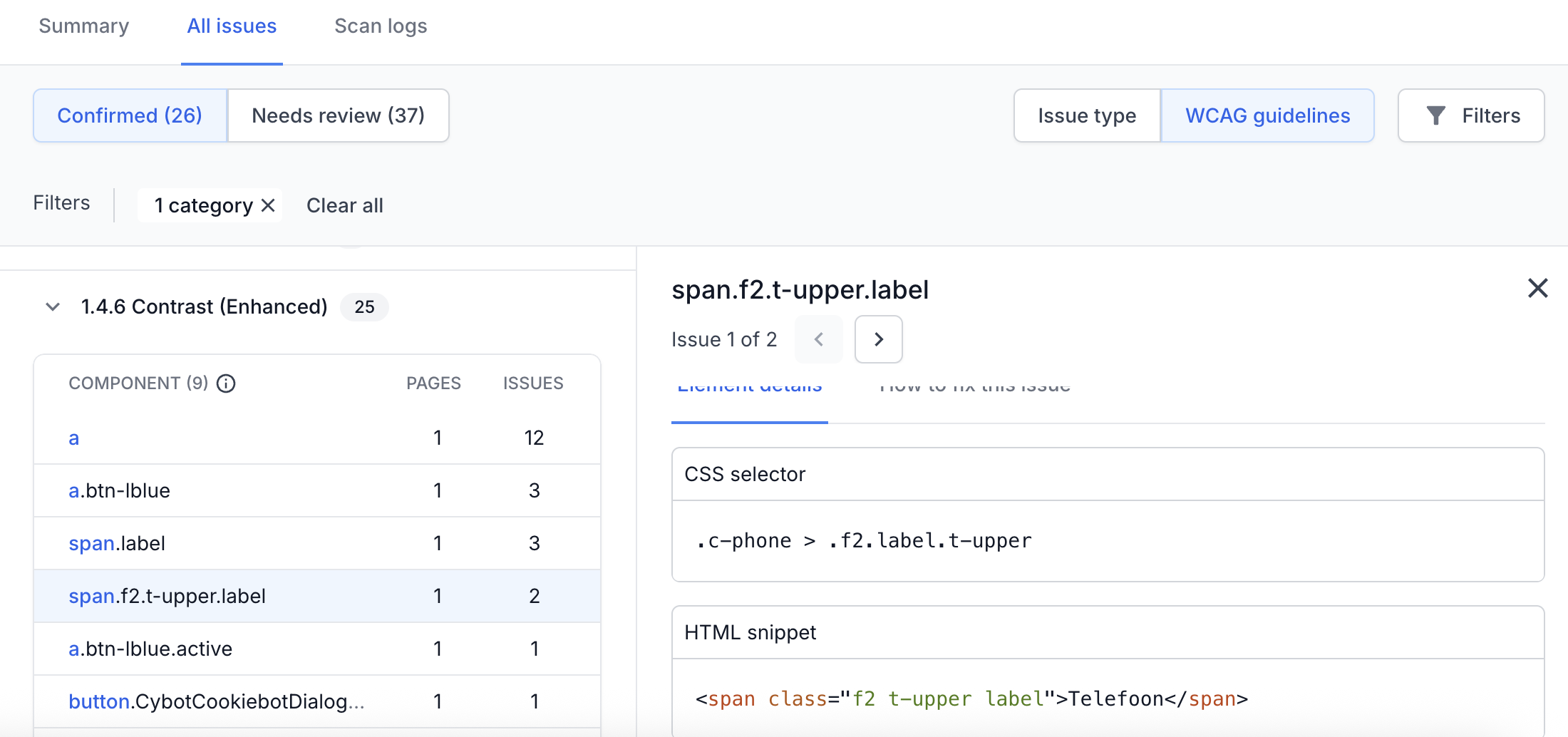Viewport: 1568px width, 737px height.
Task: Click Clear all to remove filters
Action: pyautogui.click(x=344, y=205)
